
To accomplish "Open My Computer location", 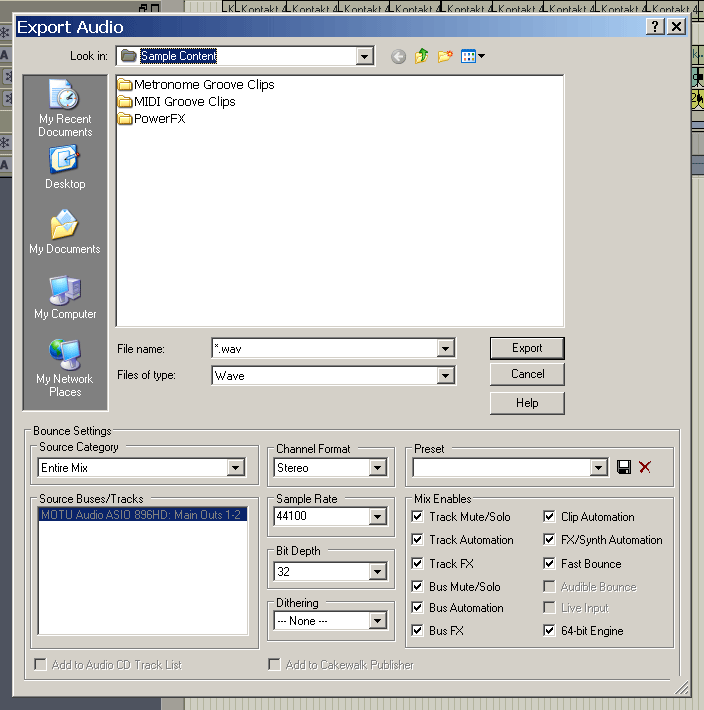I will tap(65, 297).
